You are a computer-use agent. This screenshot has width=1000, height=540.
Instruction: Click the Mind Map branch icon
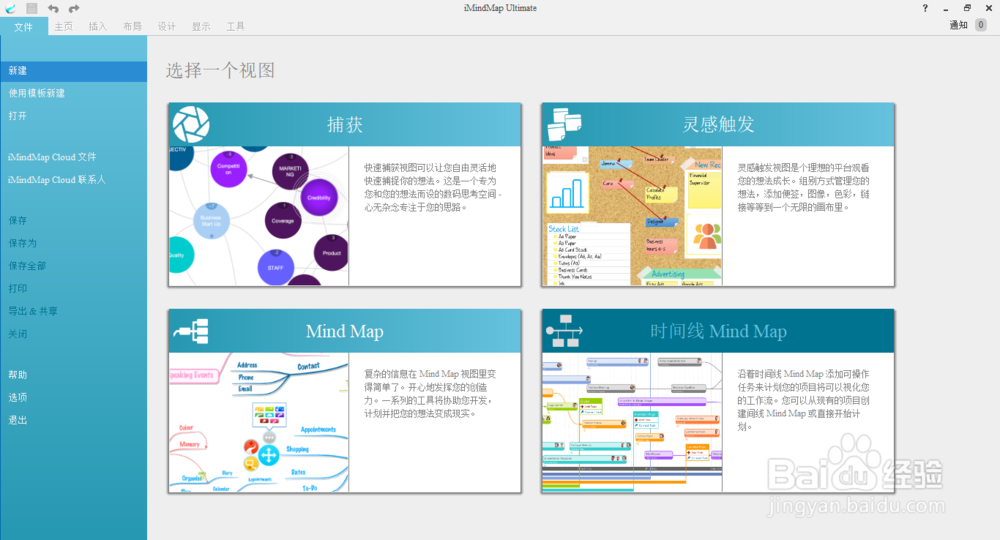tap(191, 331)
